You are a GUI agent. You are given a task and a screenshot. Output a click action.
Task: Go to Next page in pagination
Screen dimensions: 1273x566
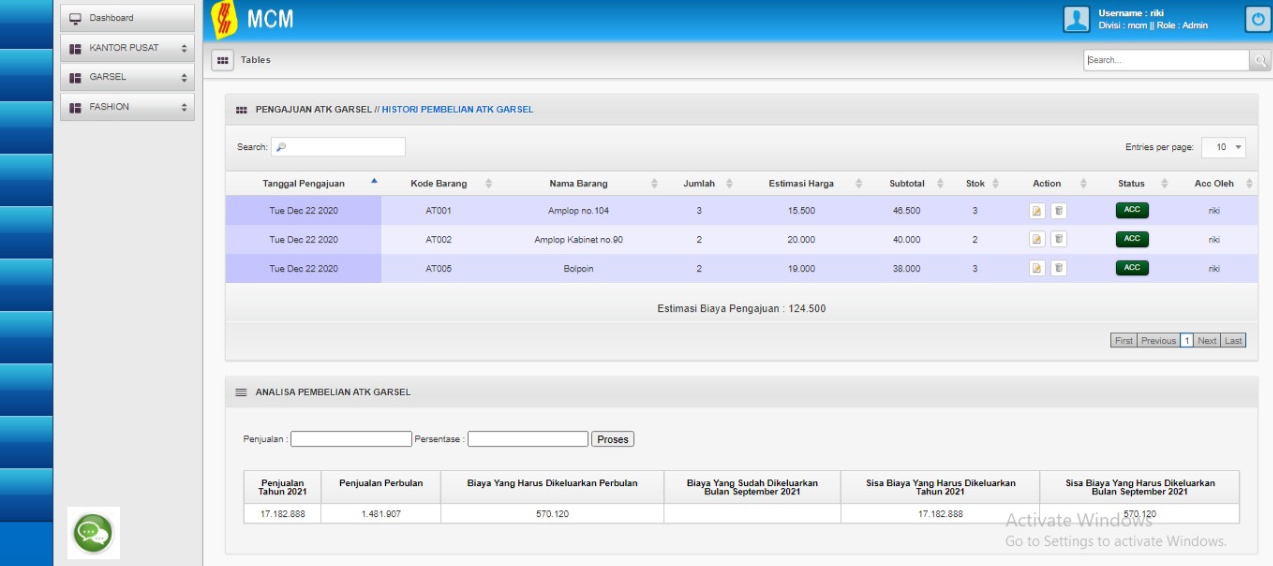pos(1207,341)
